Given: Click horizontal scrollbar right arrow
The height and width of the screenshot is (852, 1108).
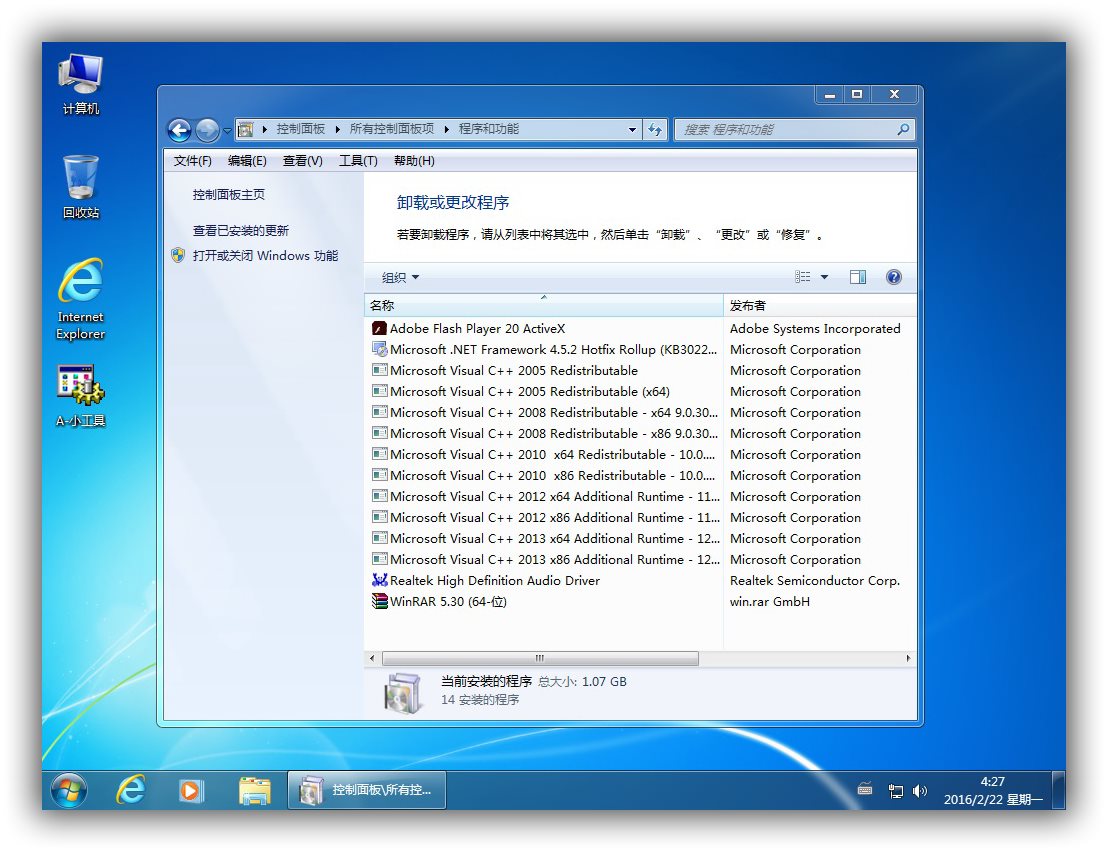Looking at the screenshot, I should 908,658.
